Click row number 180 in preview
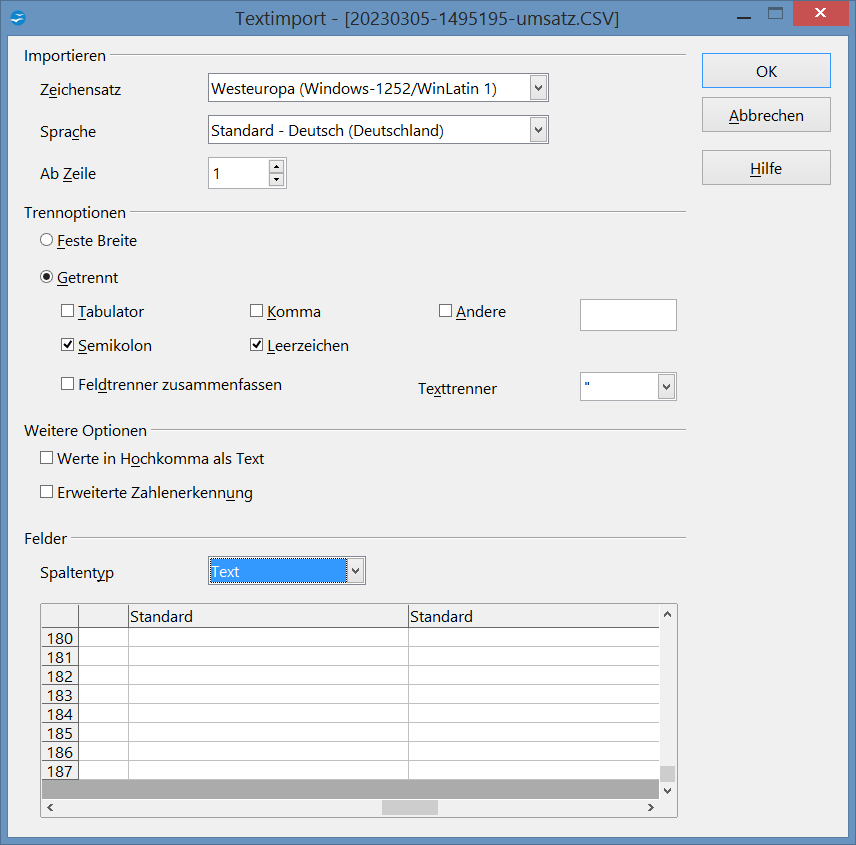Image resolution: width=856 pixels, height=845 pixels. (x=60, y=638)
